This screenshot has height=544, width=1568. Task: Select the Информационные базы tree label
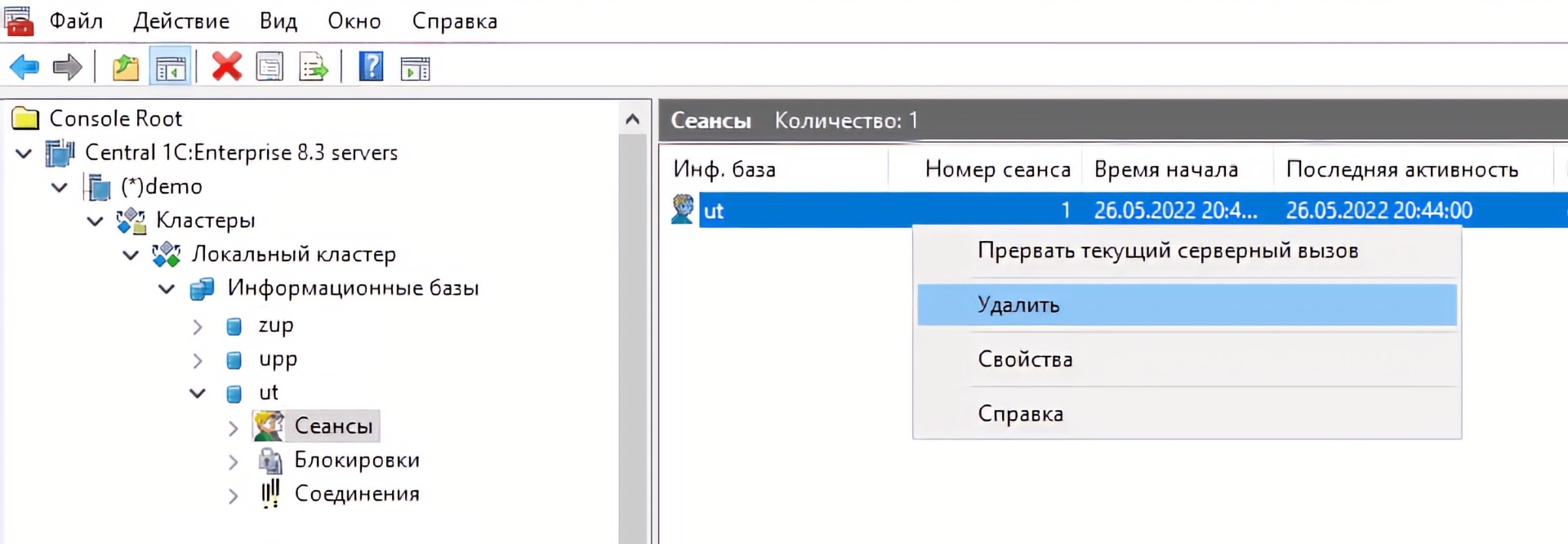click(x=353, y=288)
